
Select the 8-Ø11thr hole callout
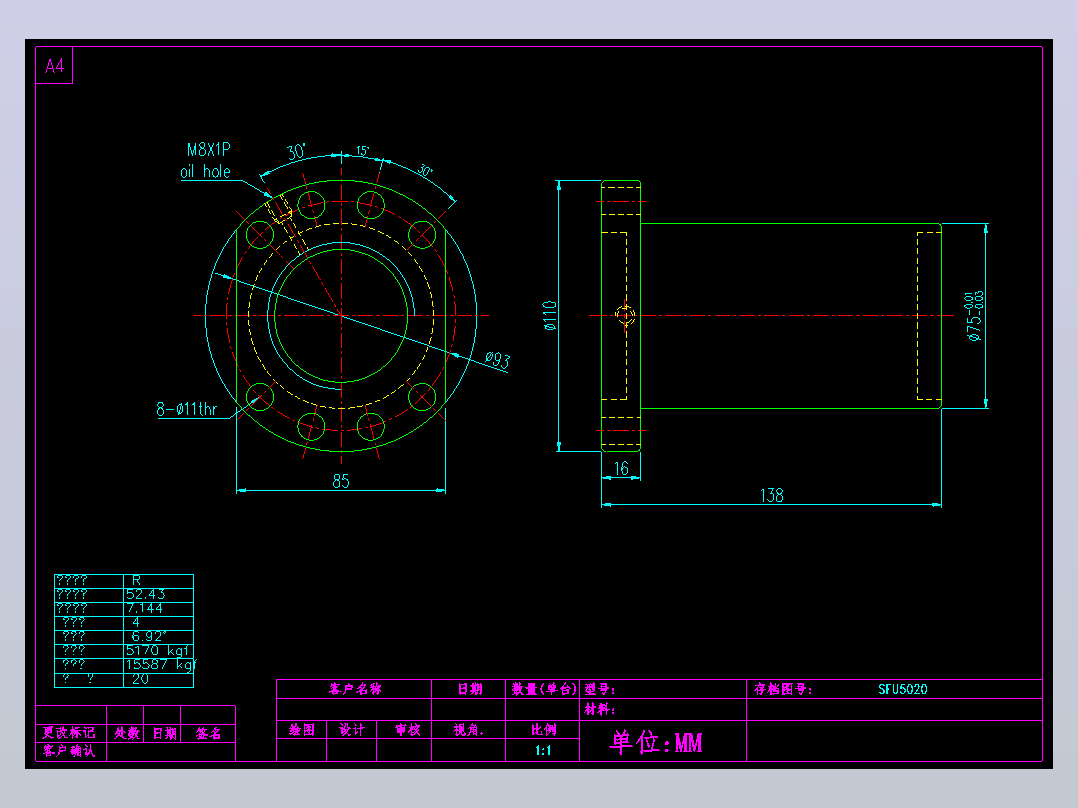[x=186, y=409]
